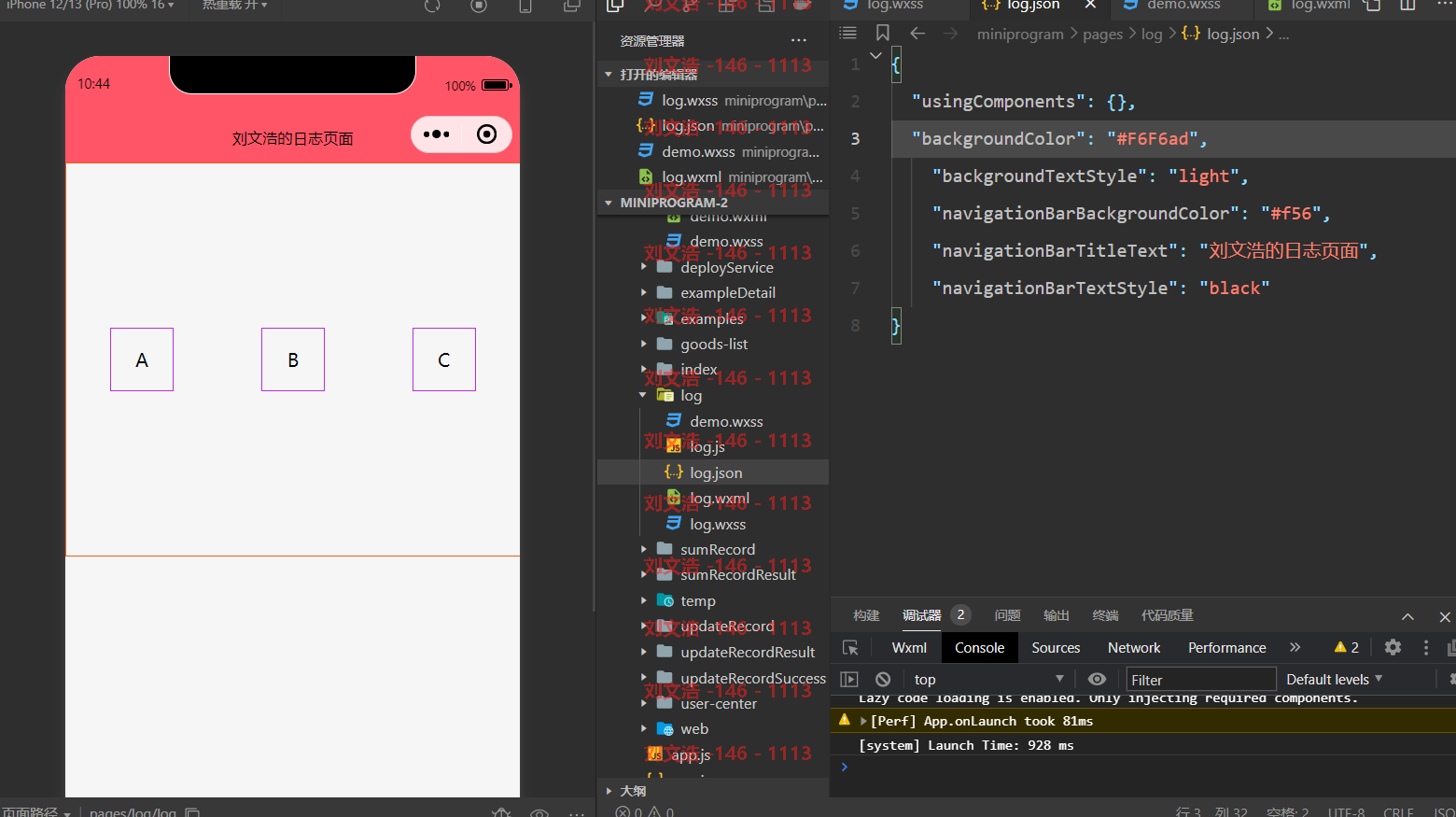Open the 调试器 panel tab
Screen dimensions: 1456x817
click(x=921, y=615)
